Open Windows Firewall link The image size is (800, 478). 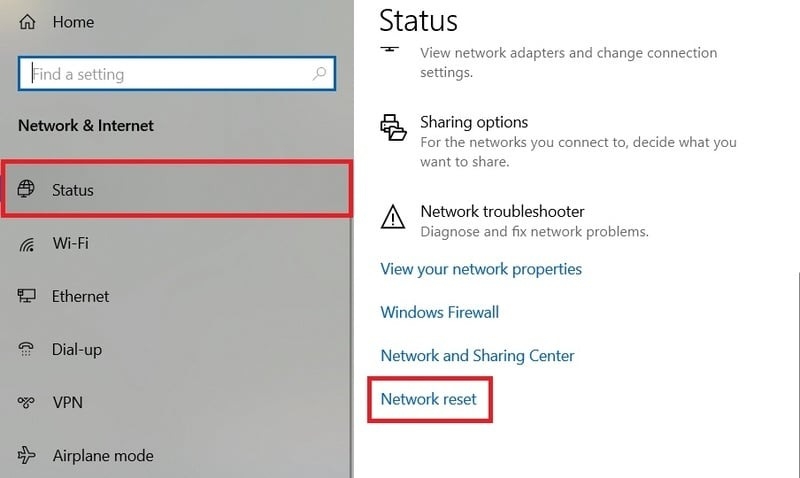click(440, 312)
